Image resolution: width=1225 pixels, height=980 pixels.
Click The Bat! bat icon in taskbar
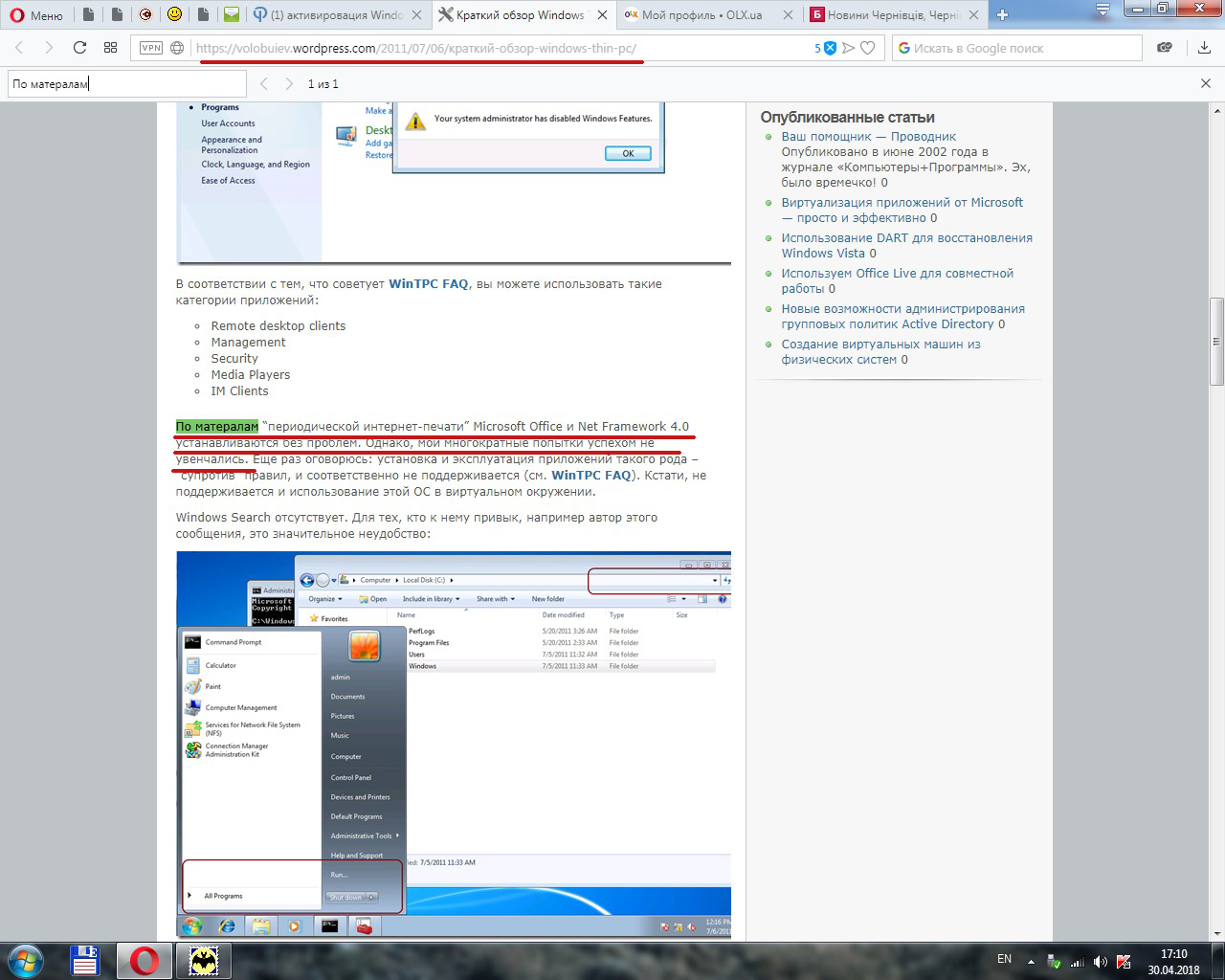point(203,960)
